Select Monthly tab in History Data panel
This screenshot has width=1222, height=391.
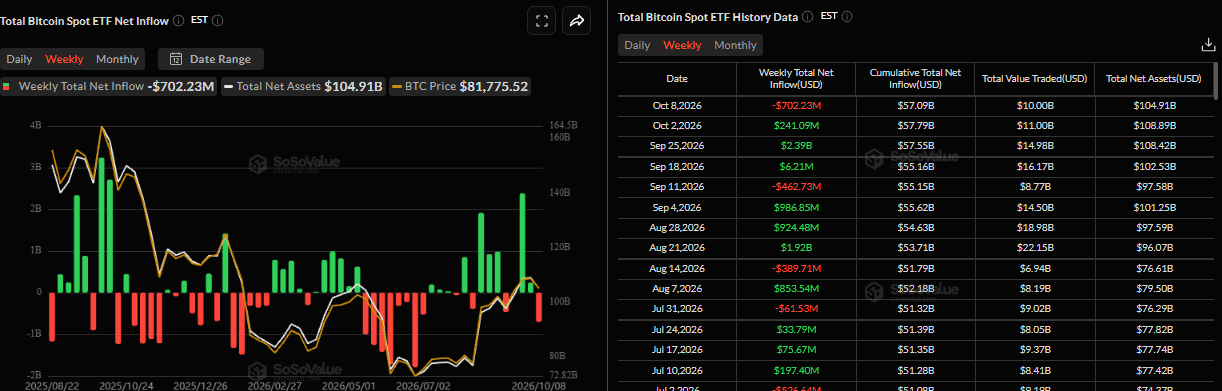[x=735, y=45]
